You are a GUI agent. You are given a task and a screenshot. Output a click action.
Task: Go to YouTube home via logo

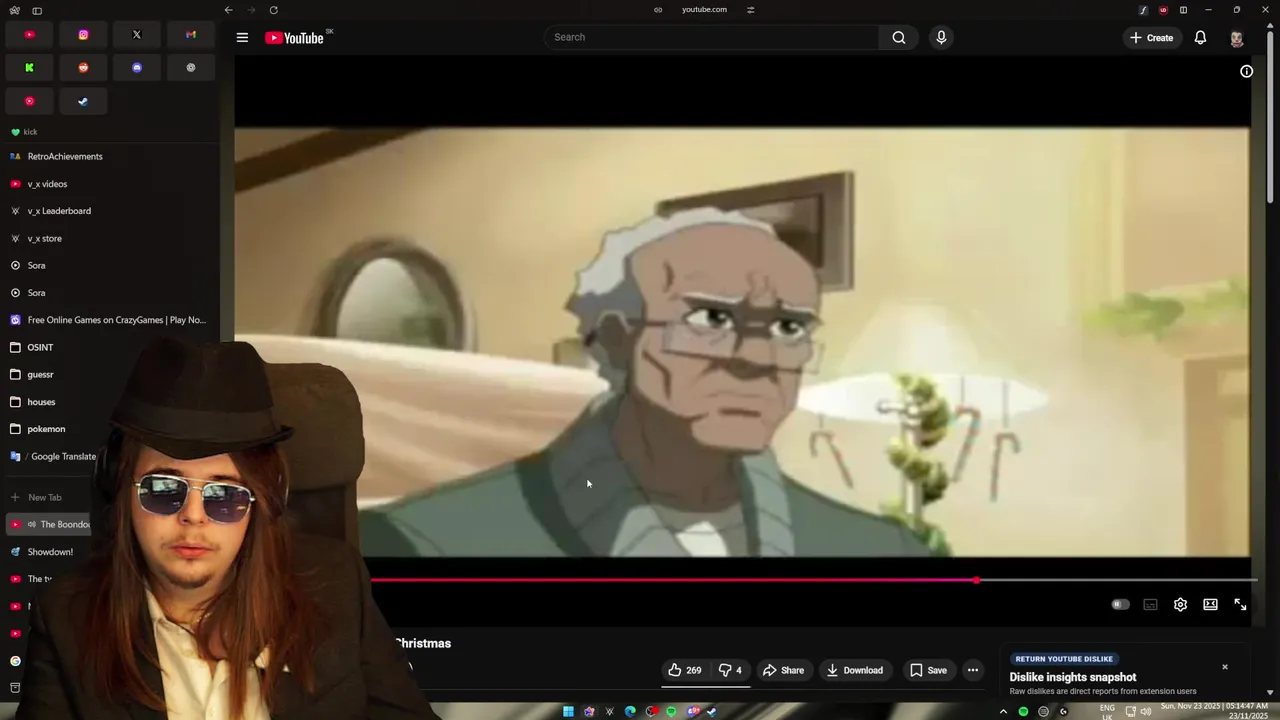(294, 38)
